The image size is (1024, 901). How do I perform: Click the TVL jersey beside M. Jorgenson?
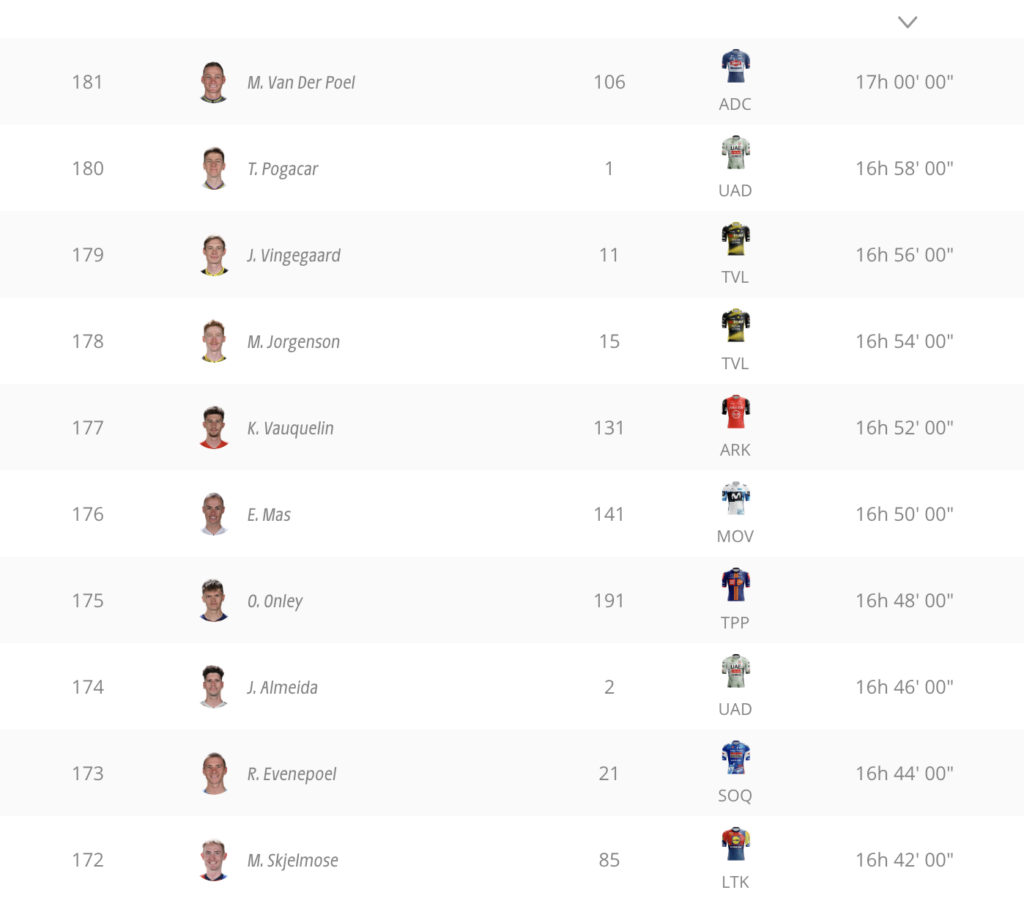pyautogui.click(x=735, y=325)
